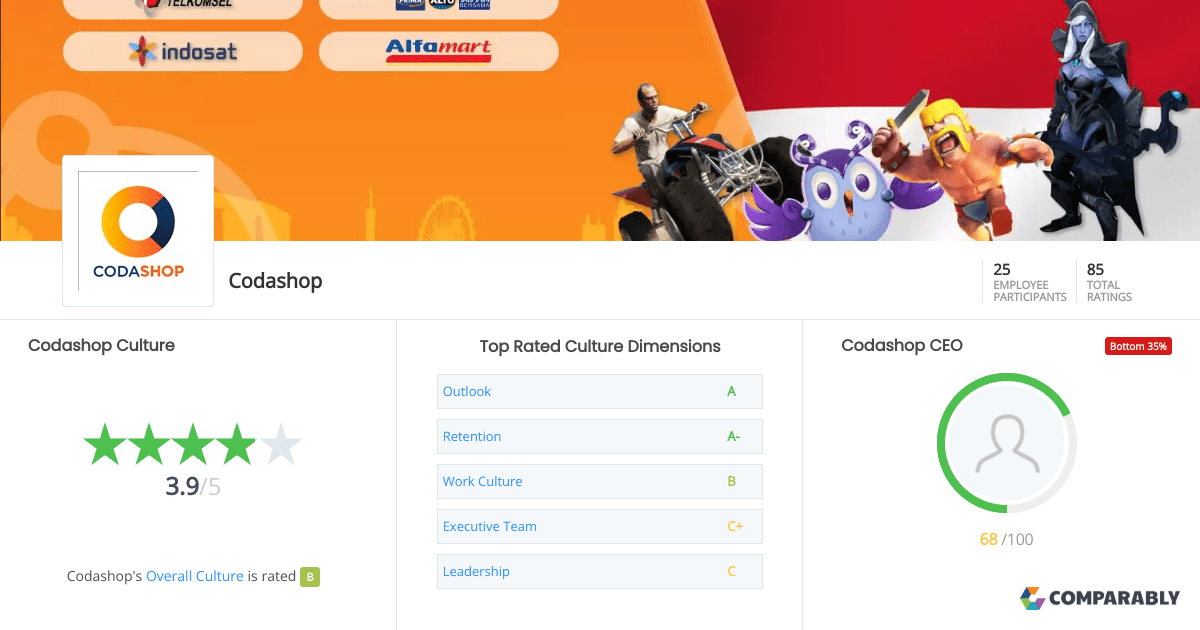Image resolution: width=1200 pixels, height=630 pixels.
Task: Select the Leadership dimension row
Action: (600, 571)
